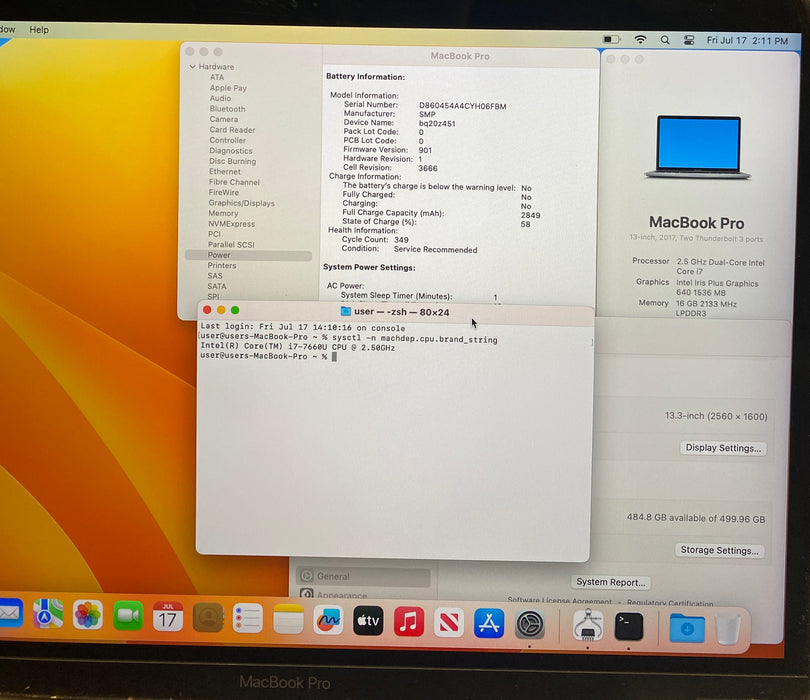The image size is (810, 700).
Task: Launch Maps from the Dock
Action: tap(48, 614)
